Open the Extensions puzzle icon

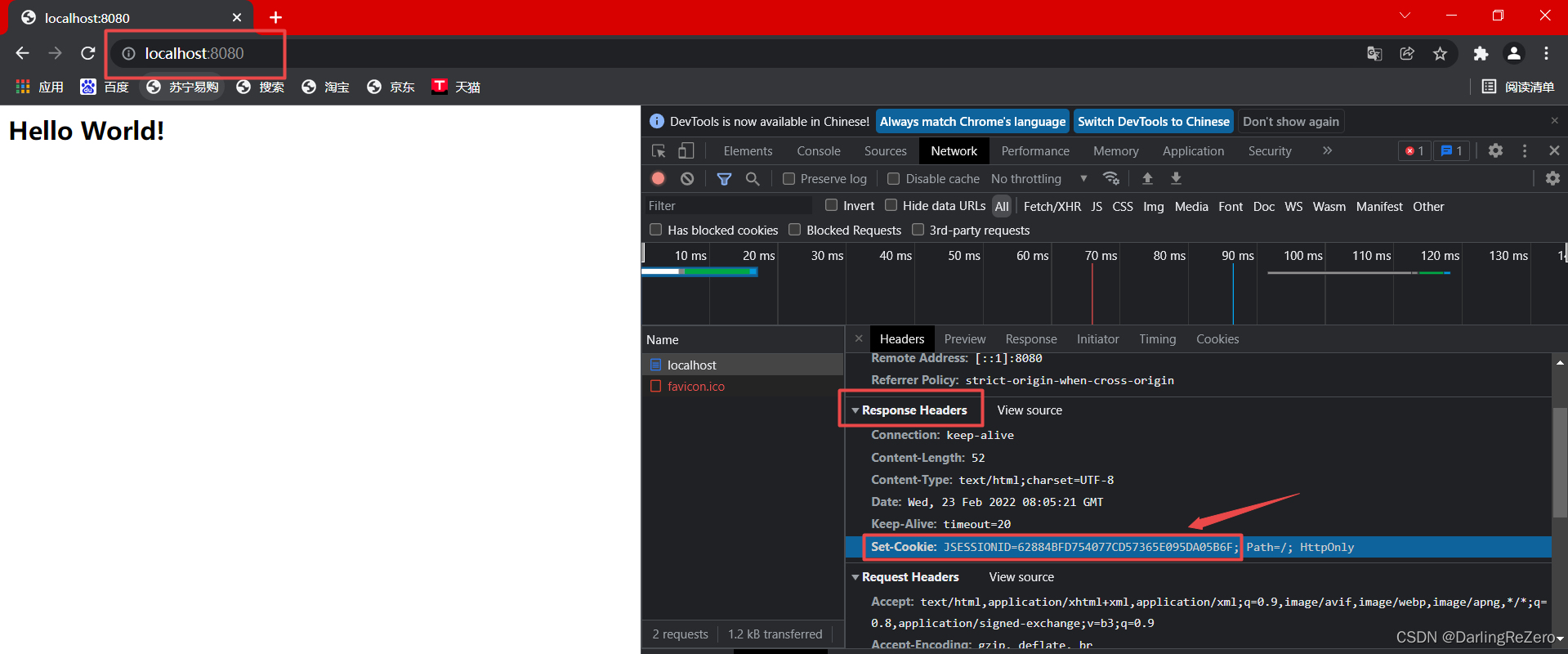1481,53
